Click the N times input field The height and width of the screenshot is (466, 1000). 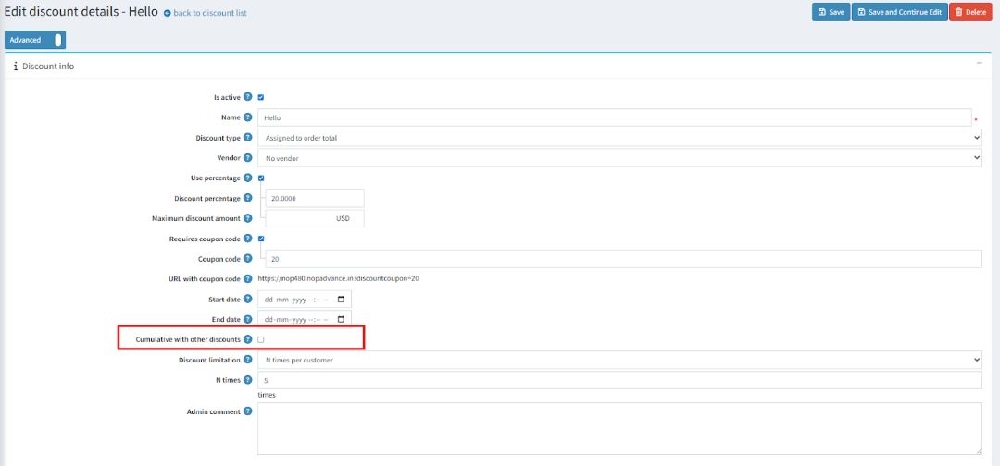pyautogui.click(x=619, y=380)
